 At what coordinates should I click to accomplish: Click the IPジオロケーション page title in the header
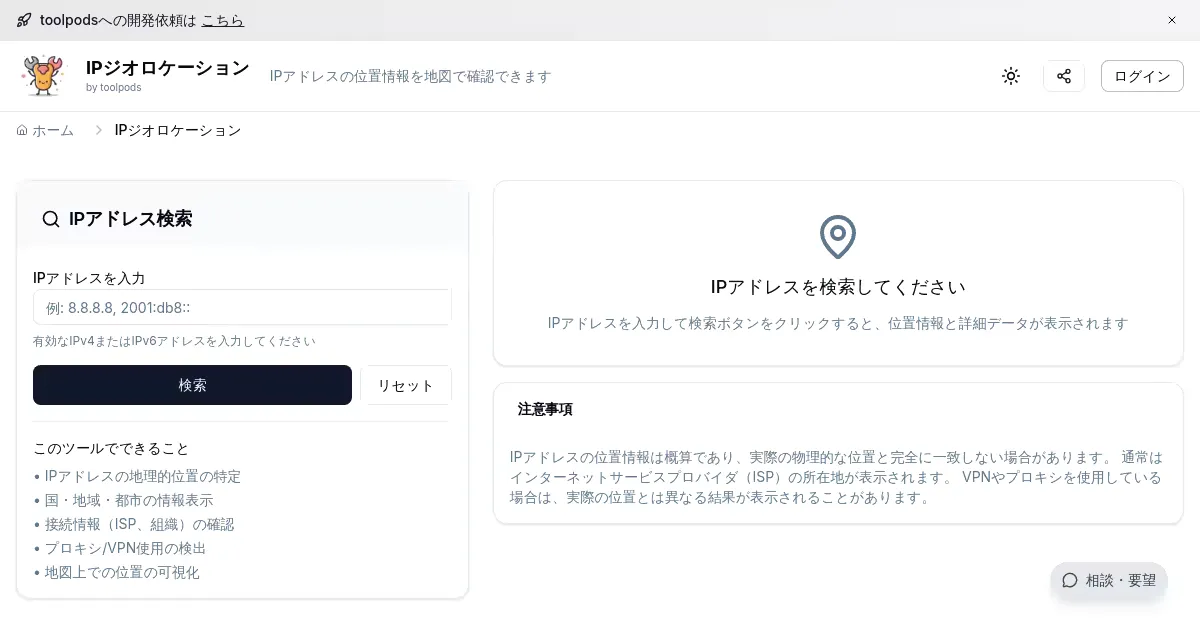point(167,68)
